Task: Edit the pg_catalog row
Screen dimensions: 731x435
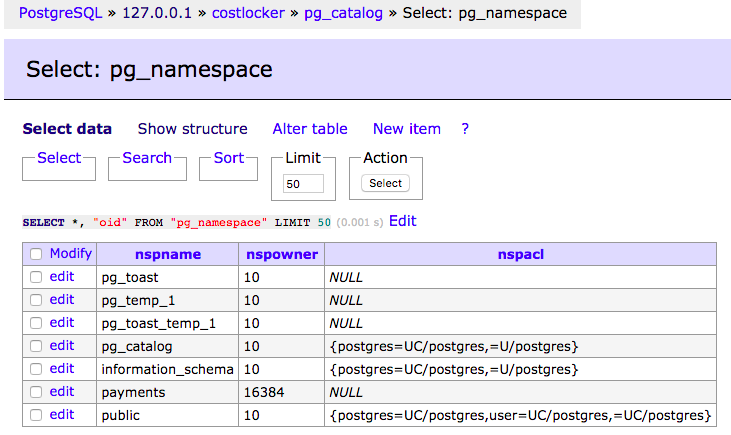Action: [62, 345]
